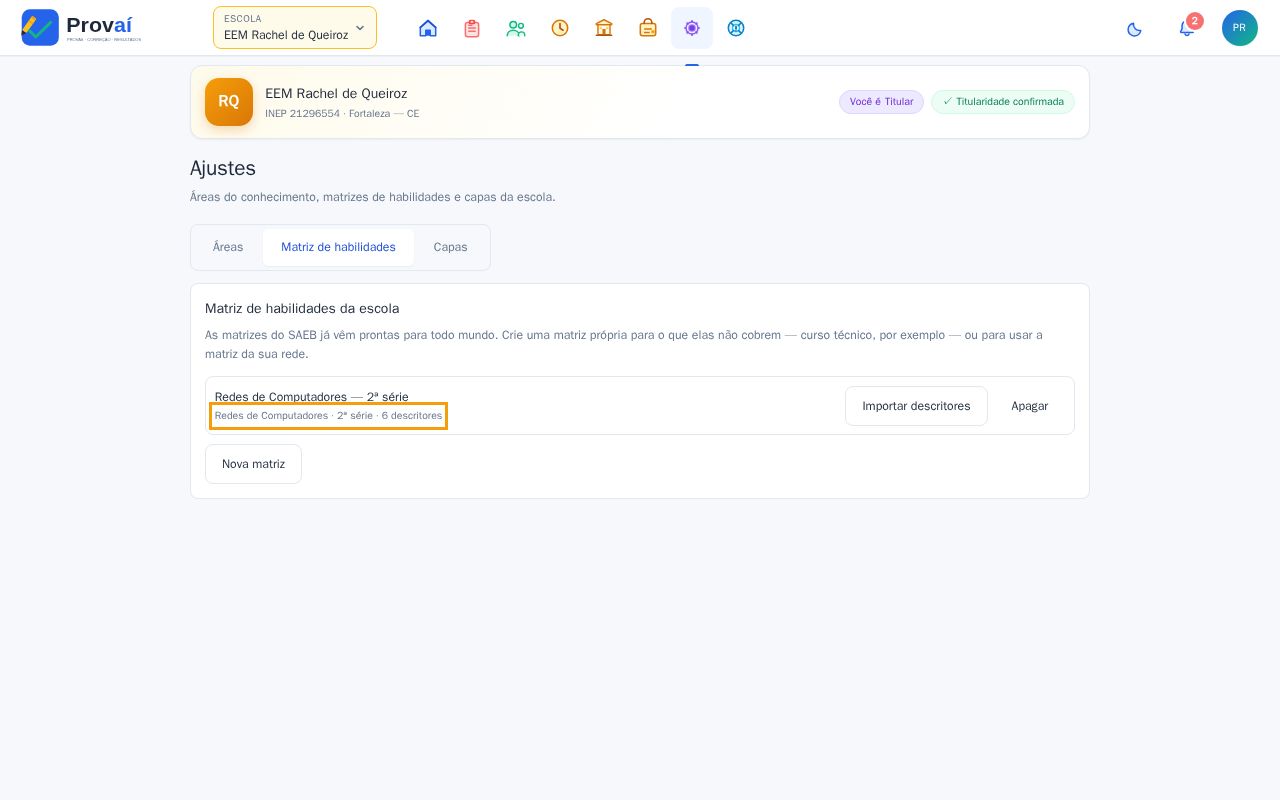Screen dimensions: 1280x800
Task: Click the Você é Titular badge
Action: coord(881,102)
